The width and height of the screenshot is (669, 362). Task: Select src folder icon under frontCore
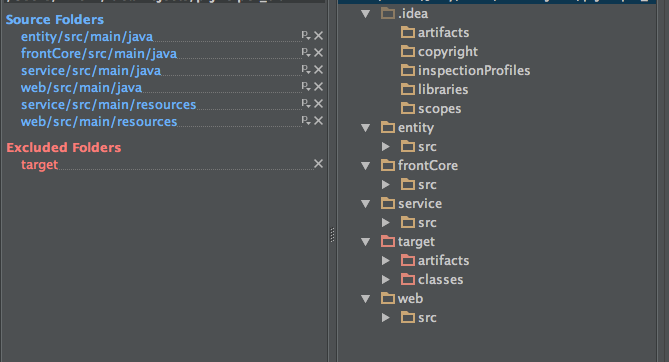pyautogui.click(x=408, y=184)
